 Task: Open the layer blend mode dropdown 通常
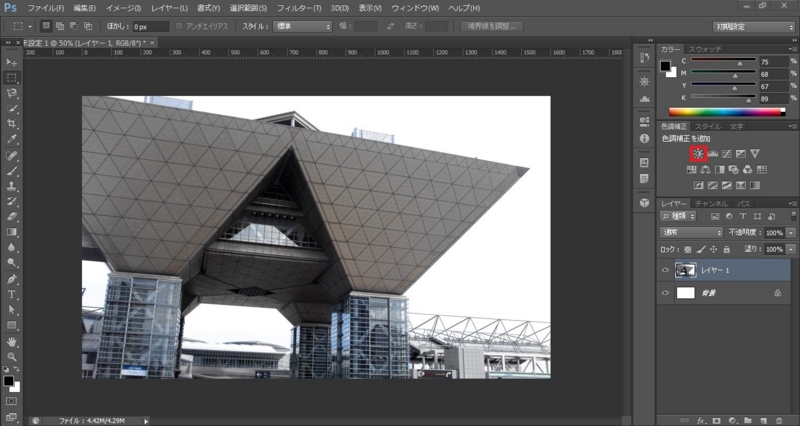691,232
